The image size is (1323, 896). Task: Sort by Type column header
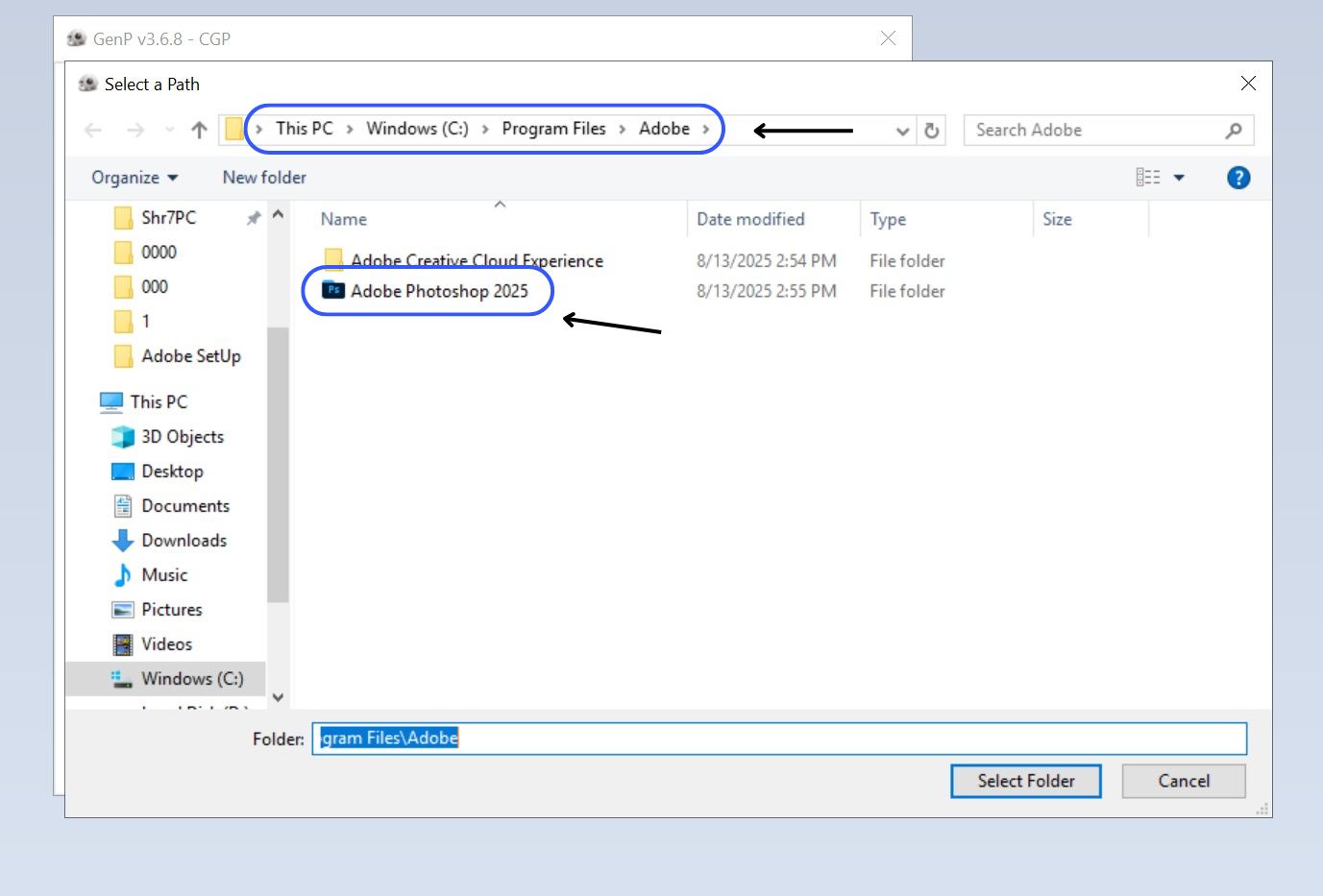pos(888,219)
